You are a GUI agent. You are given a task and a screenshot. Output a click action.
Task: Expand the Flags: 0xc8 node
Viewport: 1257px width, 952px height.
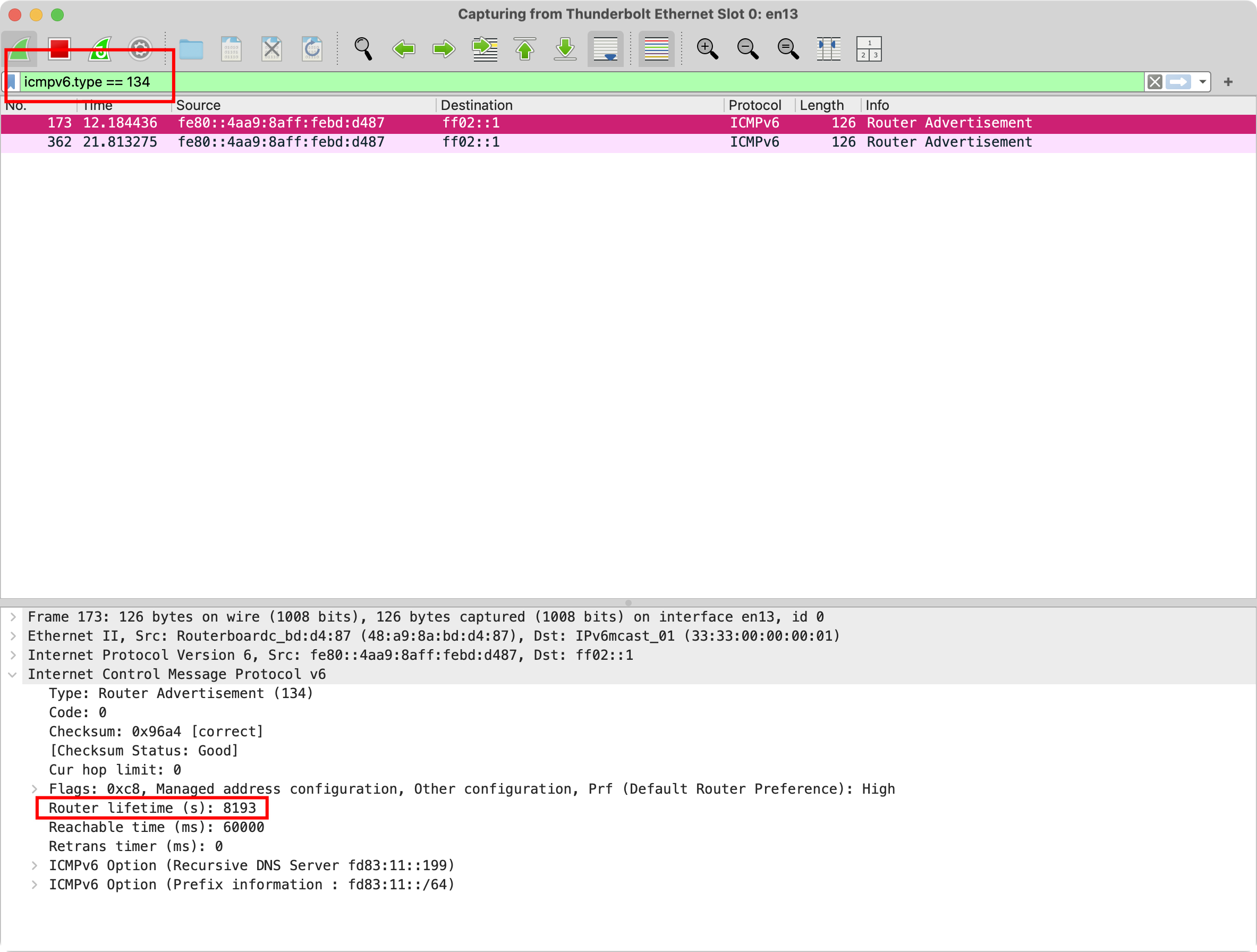click(34, 789)
